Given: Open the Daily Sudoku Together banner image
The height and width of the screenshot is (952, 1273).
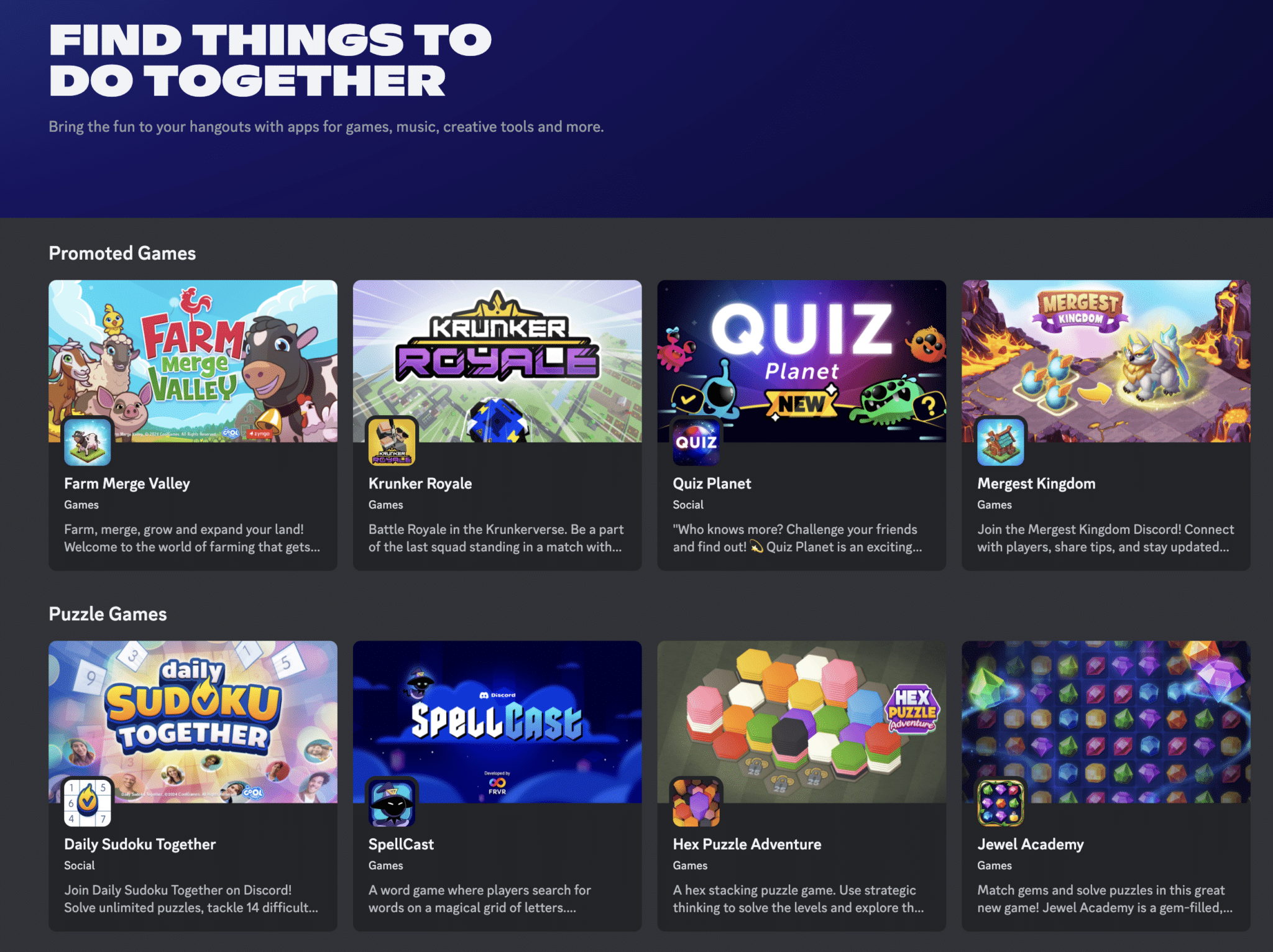Looking at the screenshot, I should [x=193, y=722].
